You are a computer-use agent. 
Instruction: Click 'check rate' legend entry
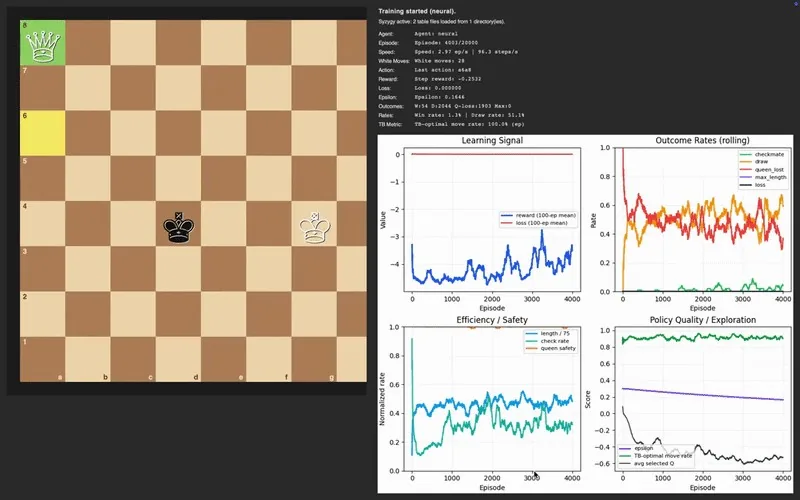547,341
